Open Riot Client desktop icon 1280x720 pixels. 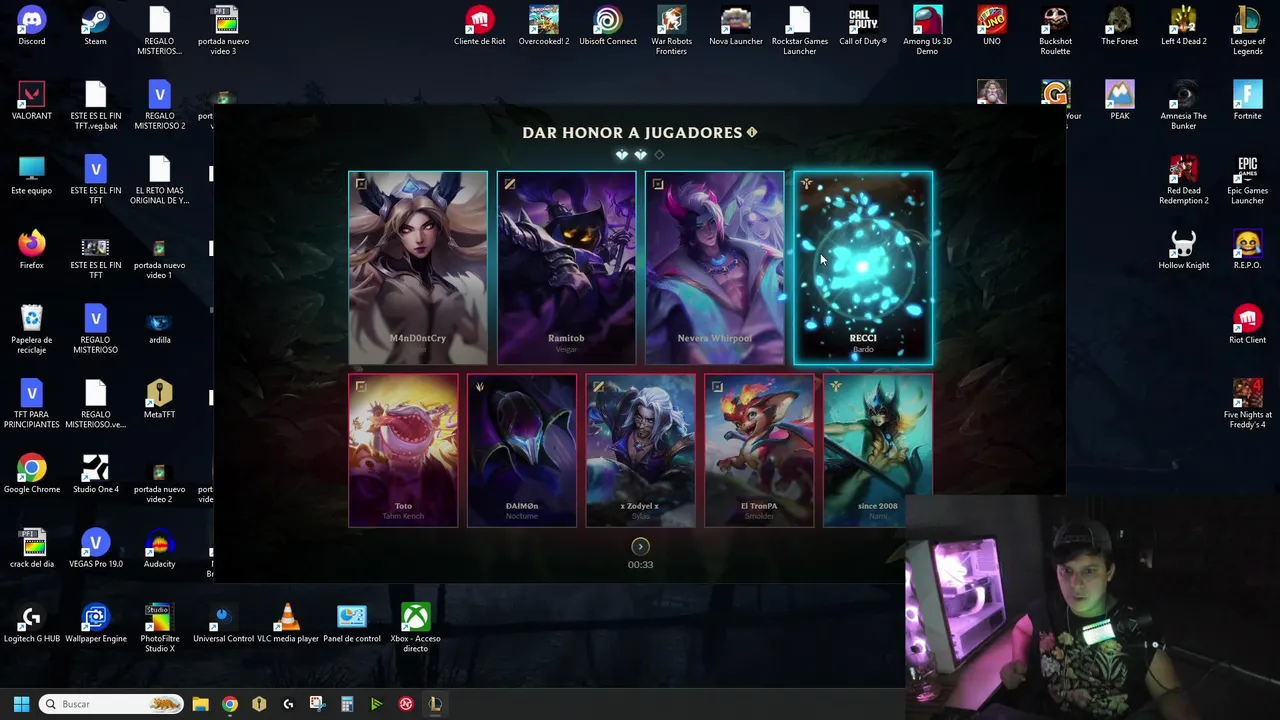[1248, 325]
